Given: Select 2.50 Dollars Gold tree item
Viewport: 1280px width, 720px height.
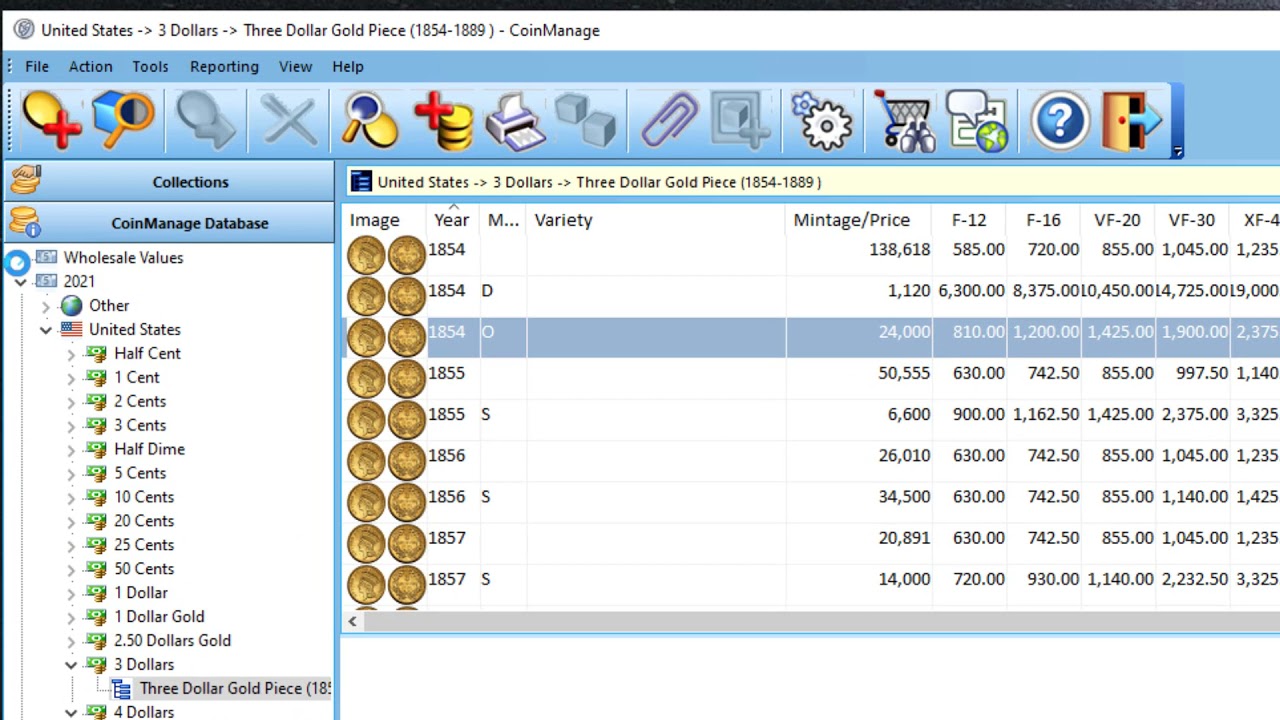Looking at the screenshot, I should pos(172,641).
